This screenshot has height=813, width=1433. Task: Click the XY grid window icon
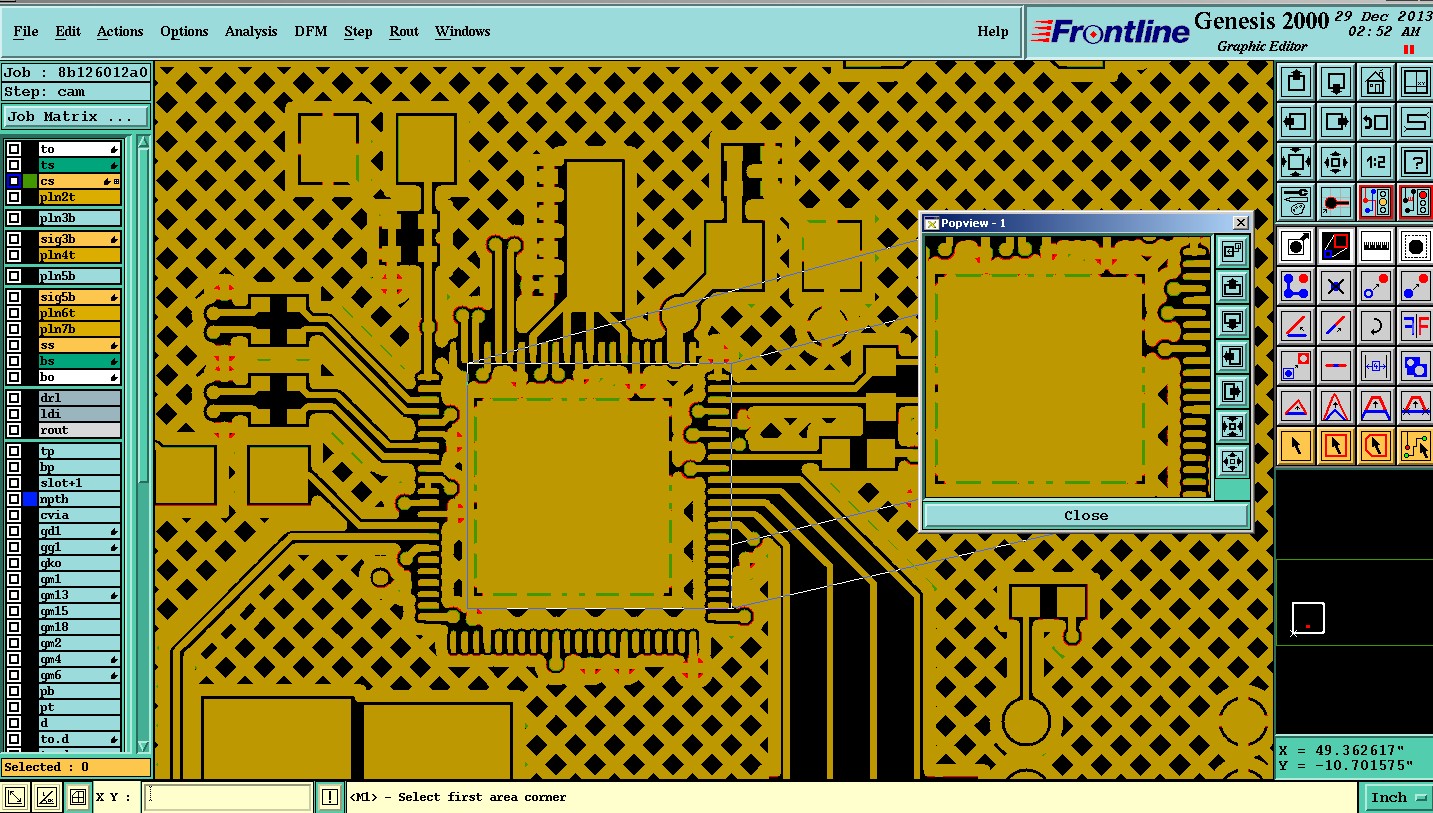click(x=1416, y=82)
